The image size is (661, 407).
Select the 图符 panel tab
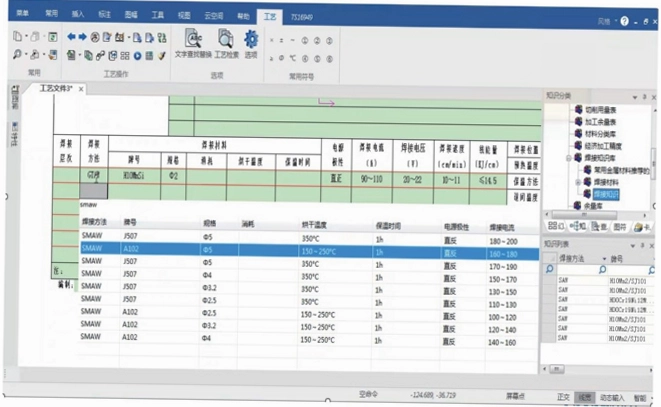pyautogui.click(x=620, y=227)
